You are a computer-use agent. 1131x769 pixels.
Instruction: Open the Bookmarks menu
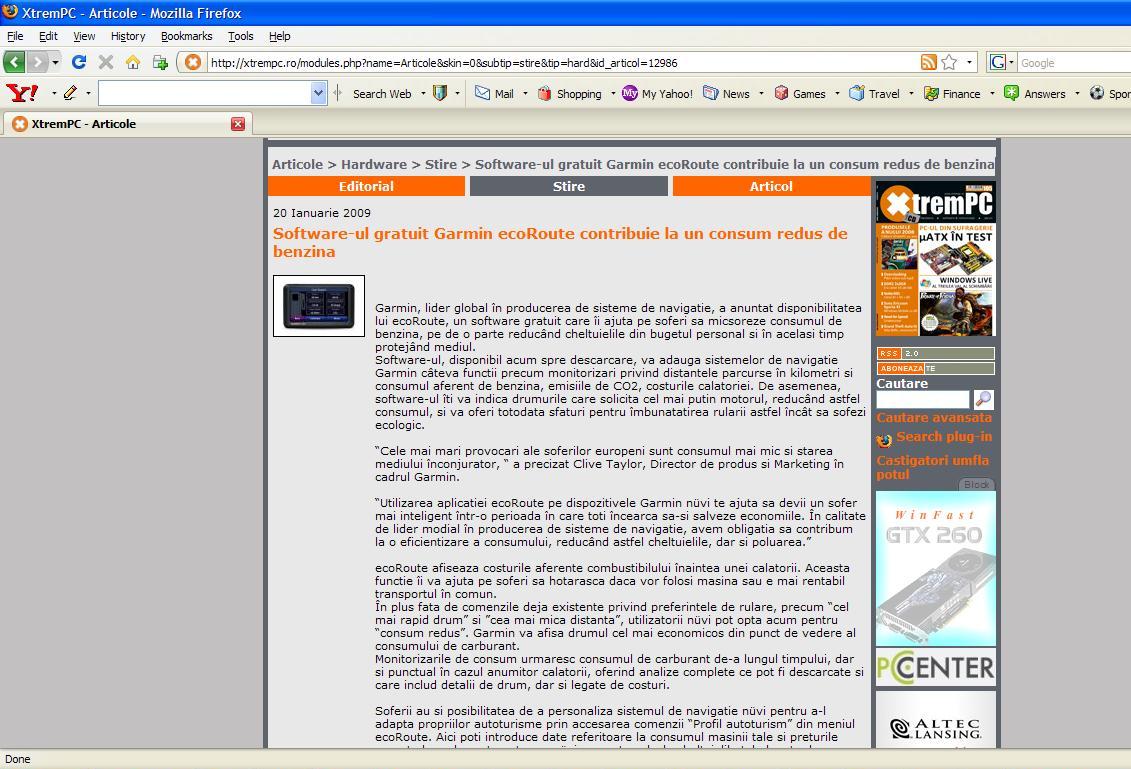[x=186, y=36]
